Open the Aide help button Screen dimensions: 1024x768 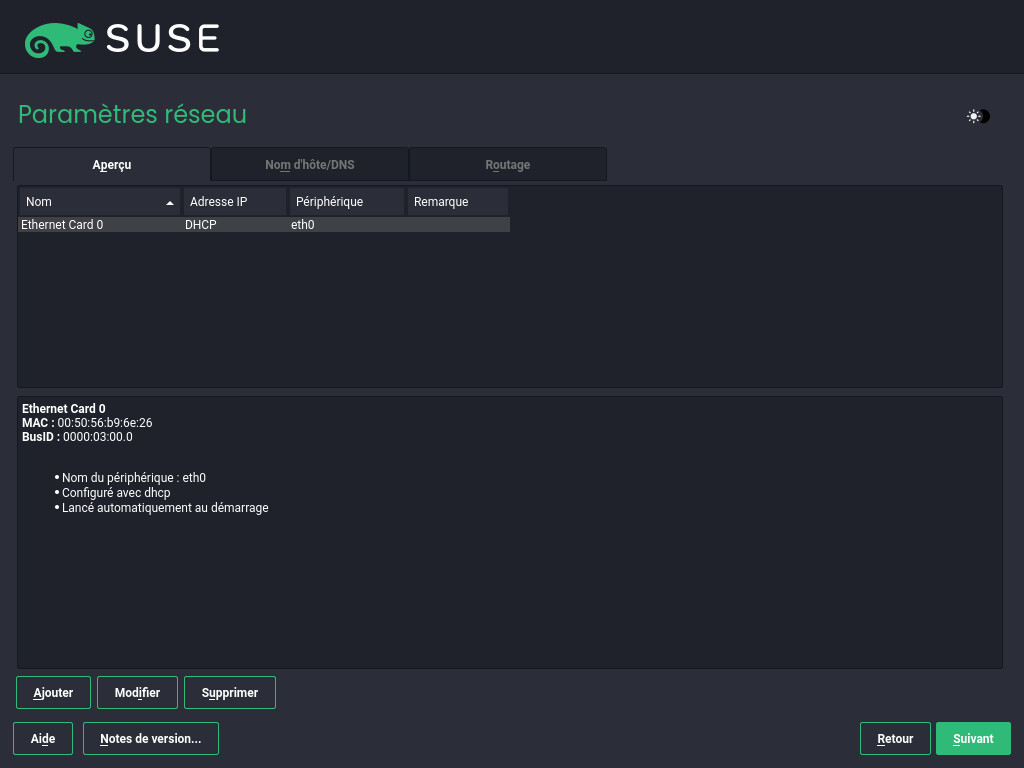pyautogui.click(x=43, y=739)
